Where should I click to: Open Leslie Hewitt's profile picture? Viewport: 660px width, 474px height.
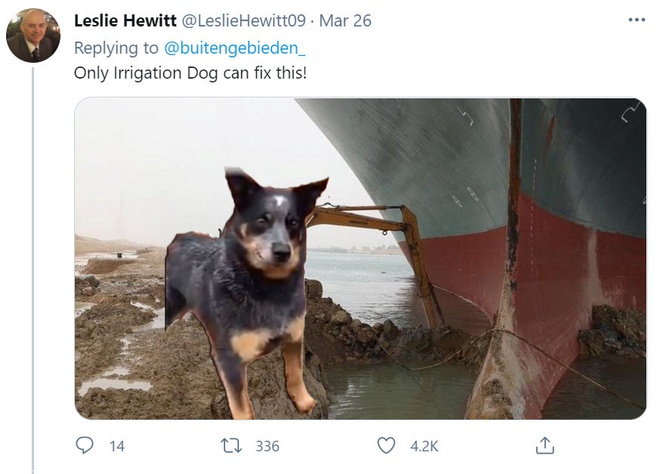pyautogui.click(x=33, y=36)
